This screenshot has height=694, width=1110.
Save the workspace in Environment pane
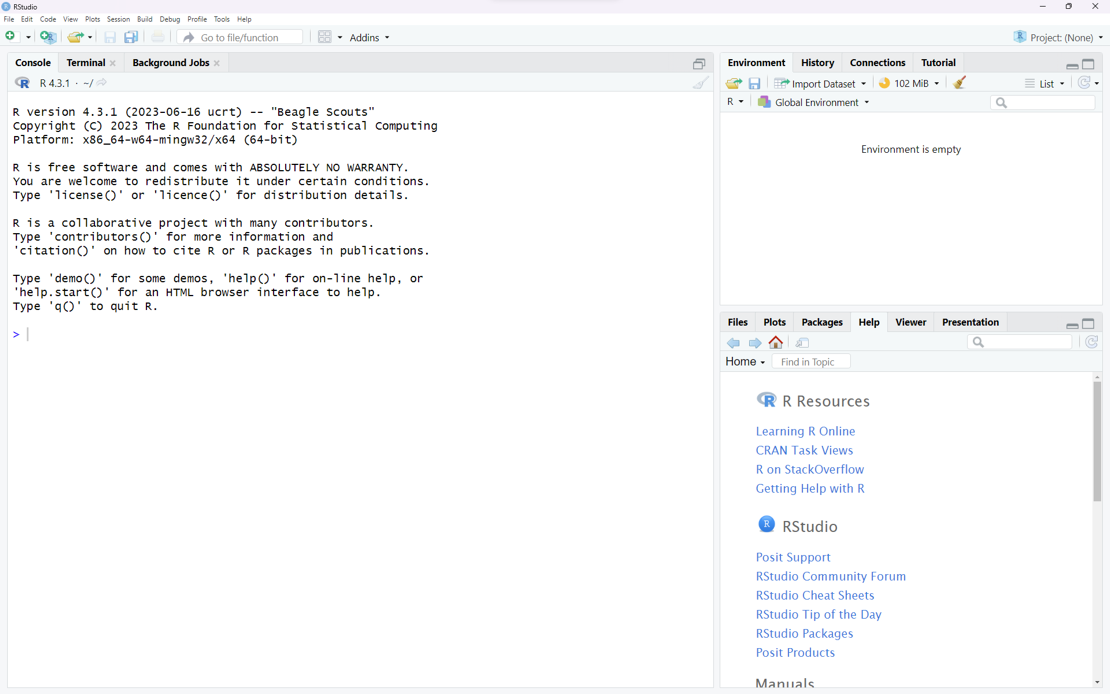(x=755, y=84)
